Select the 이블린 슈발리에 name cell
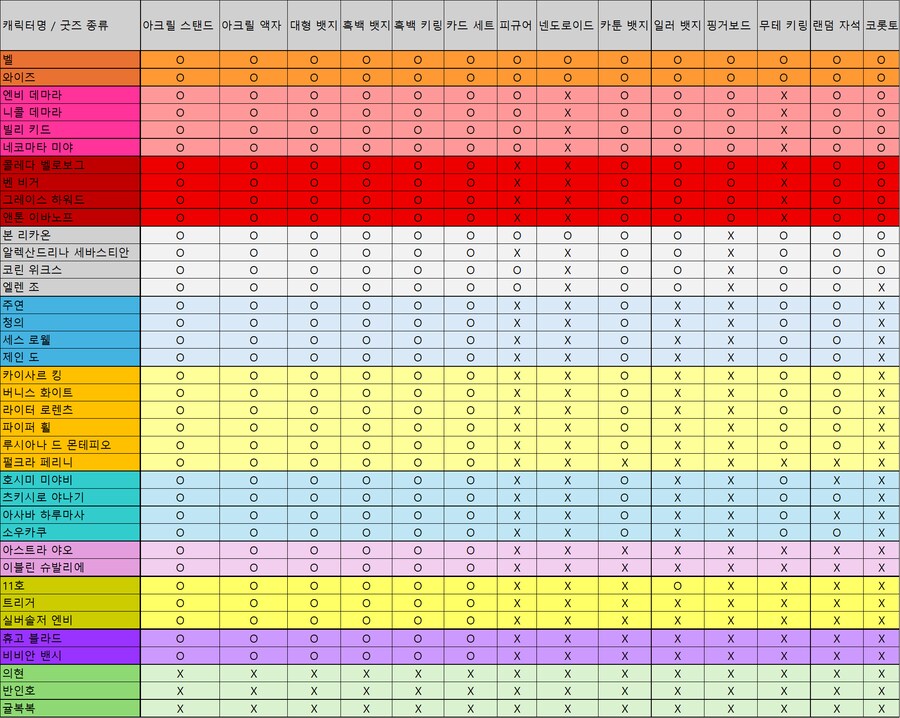Screen dimensions: 900x718 tap(70, 567)
